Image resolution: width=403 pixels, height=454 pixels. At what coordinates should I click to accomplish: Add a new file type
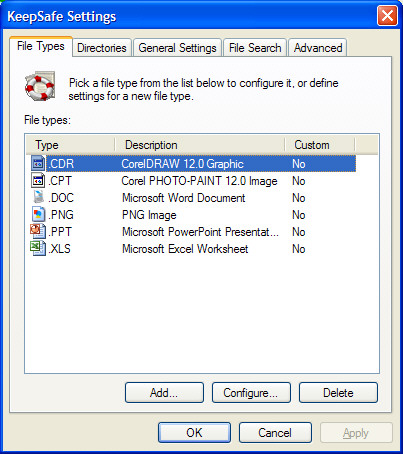tap(164, 393)
